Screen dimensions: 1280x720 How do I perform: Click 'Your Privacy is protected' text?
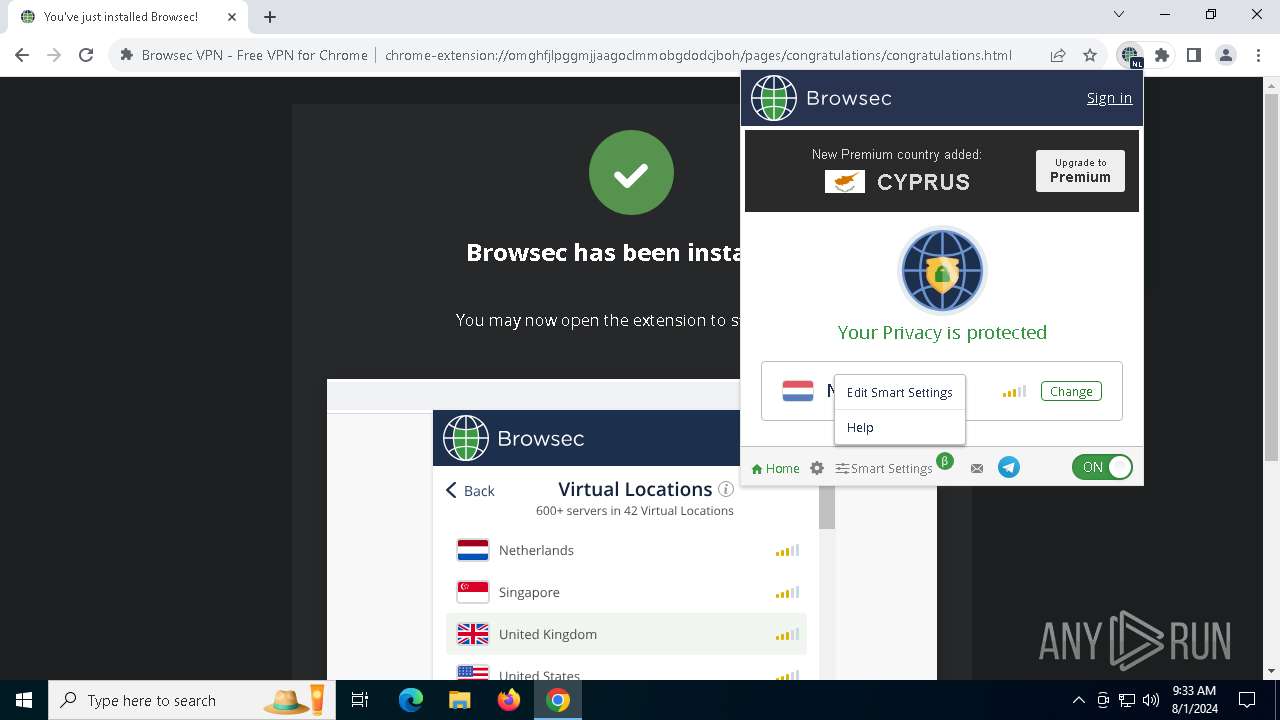pos(942,332)
